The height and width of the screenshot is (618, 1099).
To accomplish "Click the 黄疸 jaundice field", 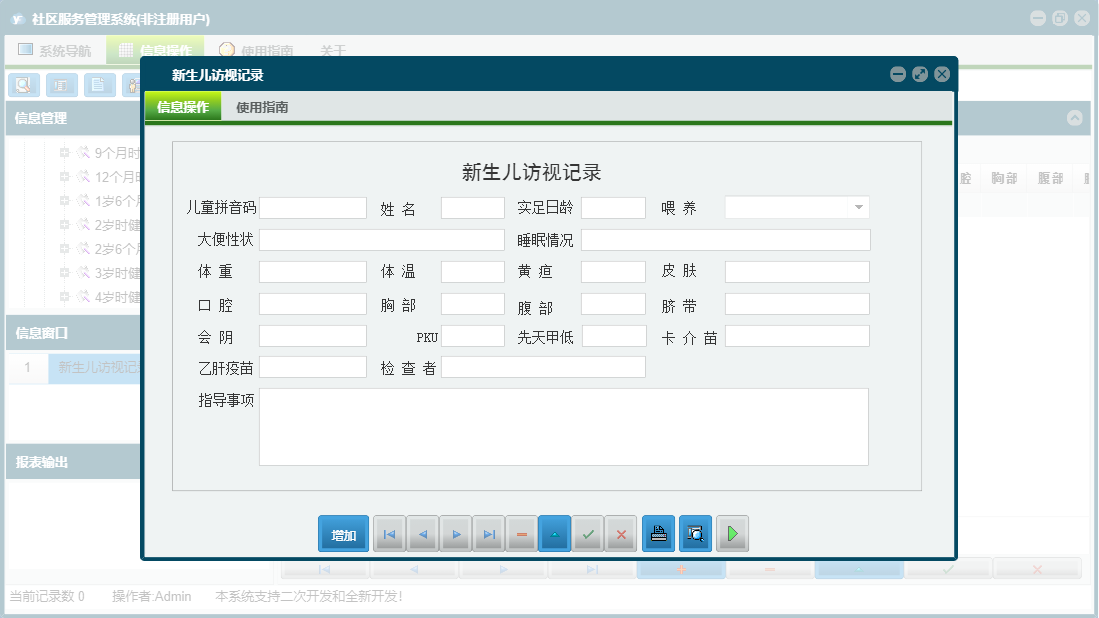I will pyautogui.click(x=613, y=272).
